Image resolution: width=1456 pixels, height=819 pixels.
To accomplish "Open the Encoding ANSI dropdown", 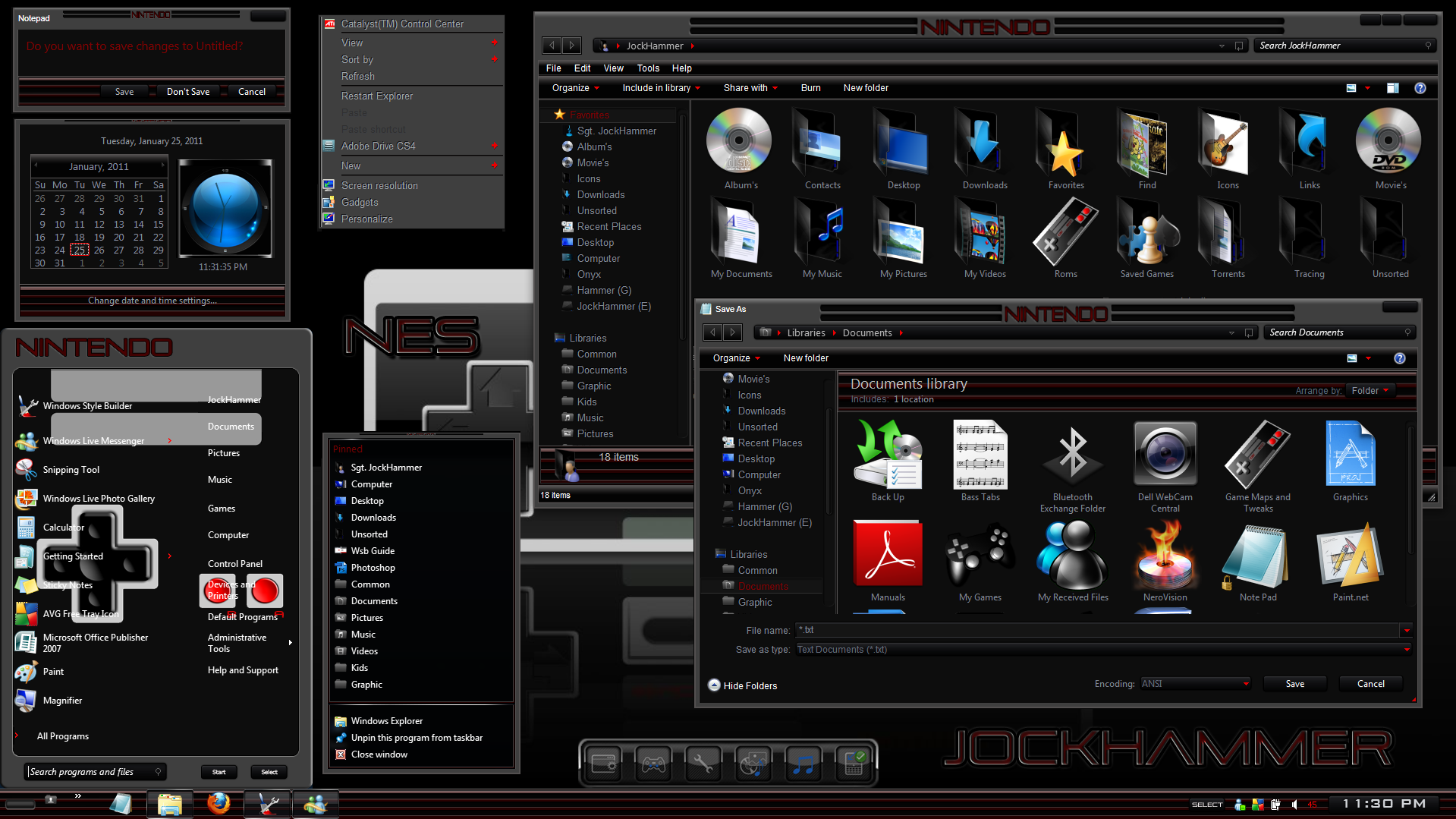I will point(1195,684).
